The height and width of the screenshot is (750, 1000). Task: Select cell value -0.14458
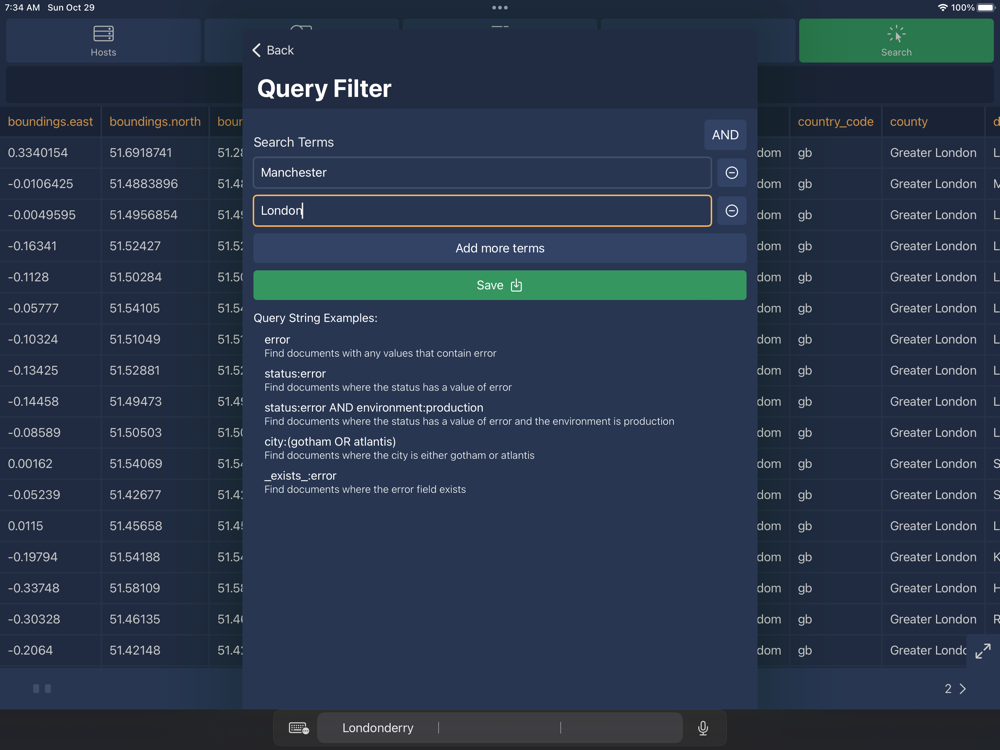click(x=33, y=402)
